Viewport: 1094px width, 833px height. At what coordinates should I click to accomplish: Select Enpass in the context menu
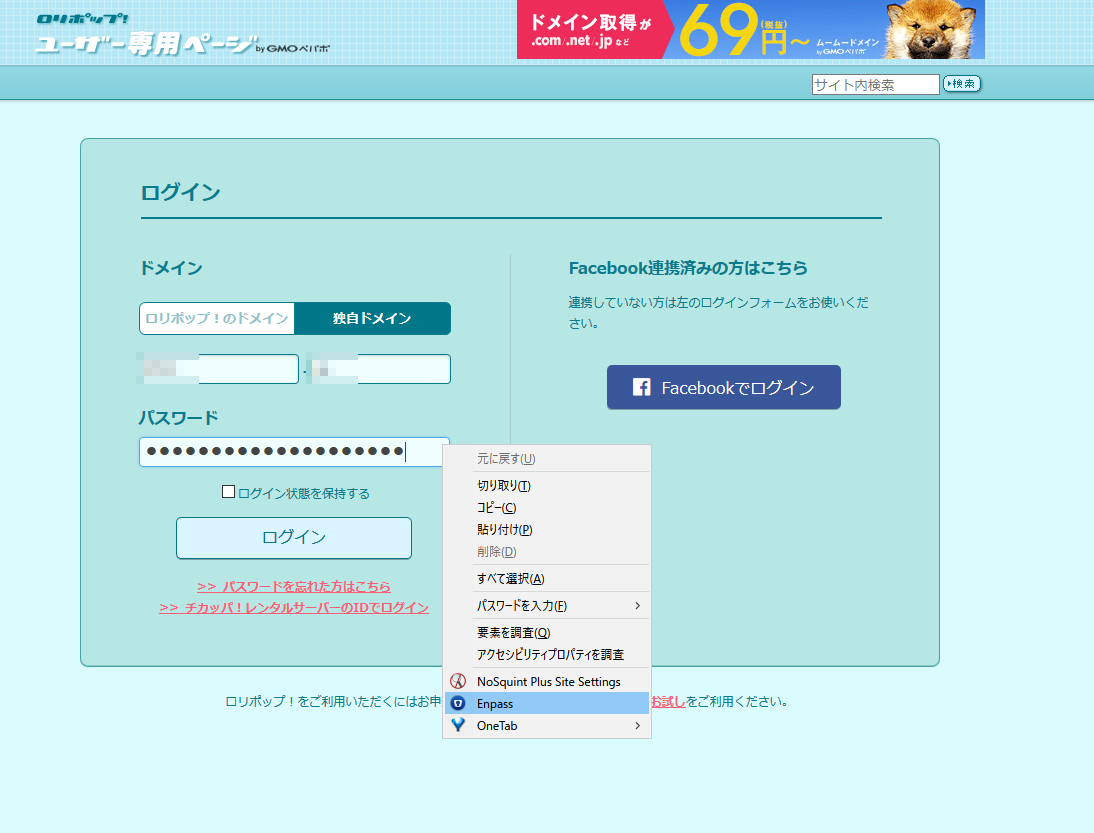point(547,703)
